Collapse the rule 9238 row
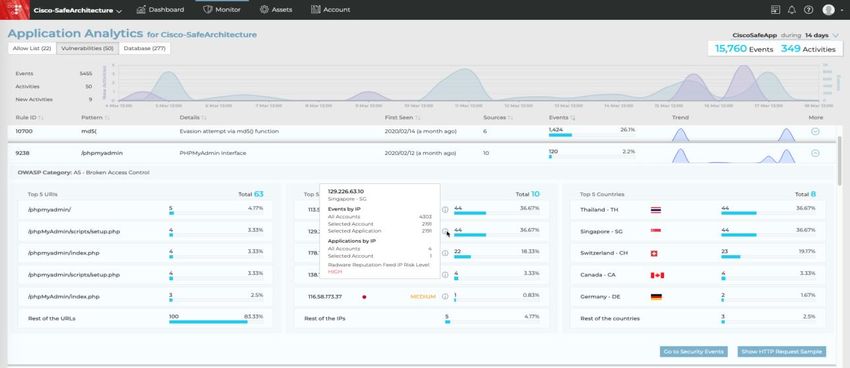Image resolution: width=850 pixels, height=368 pixels. 815,153
